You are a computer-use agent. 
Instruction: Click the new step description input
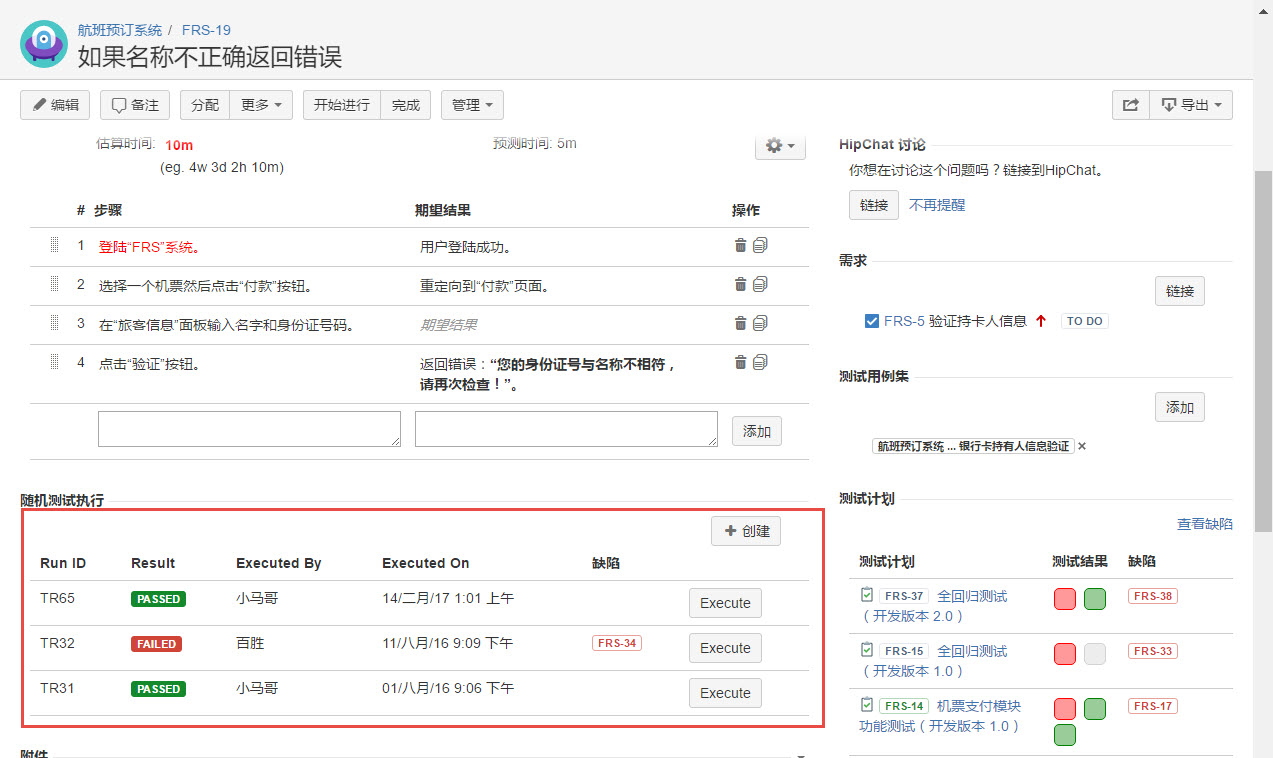[249, 429]
